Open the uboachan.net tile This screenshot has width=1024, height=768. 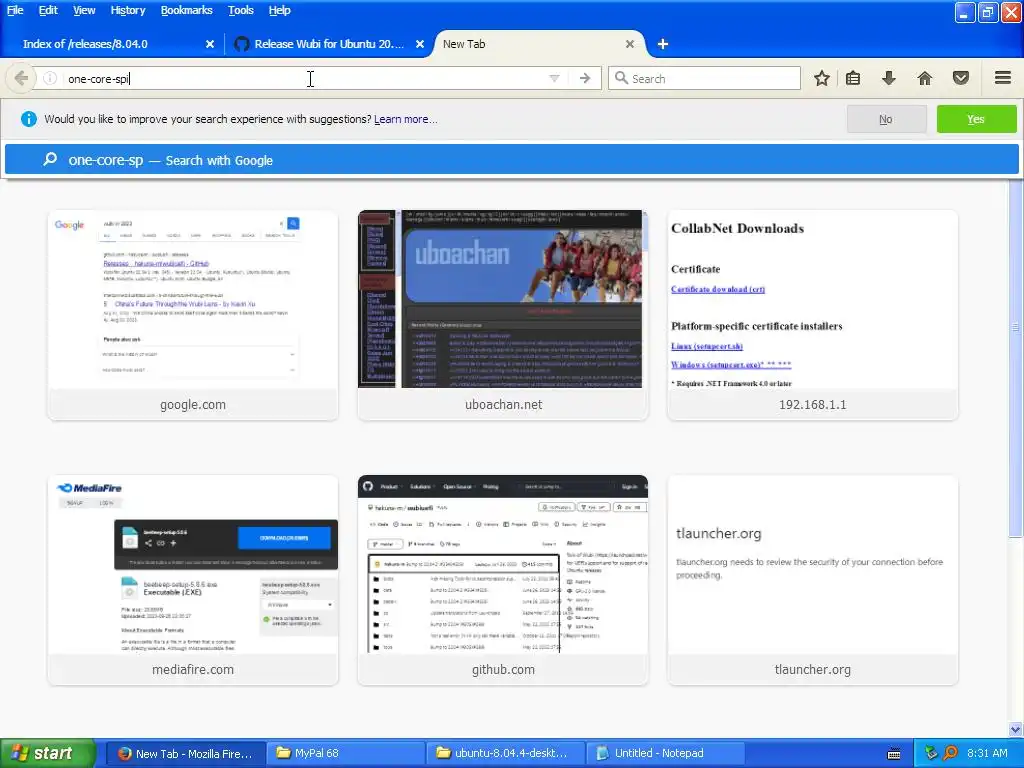(503, 315)
